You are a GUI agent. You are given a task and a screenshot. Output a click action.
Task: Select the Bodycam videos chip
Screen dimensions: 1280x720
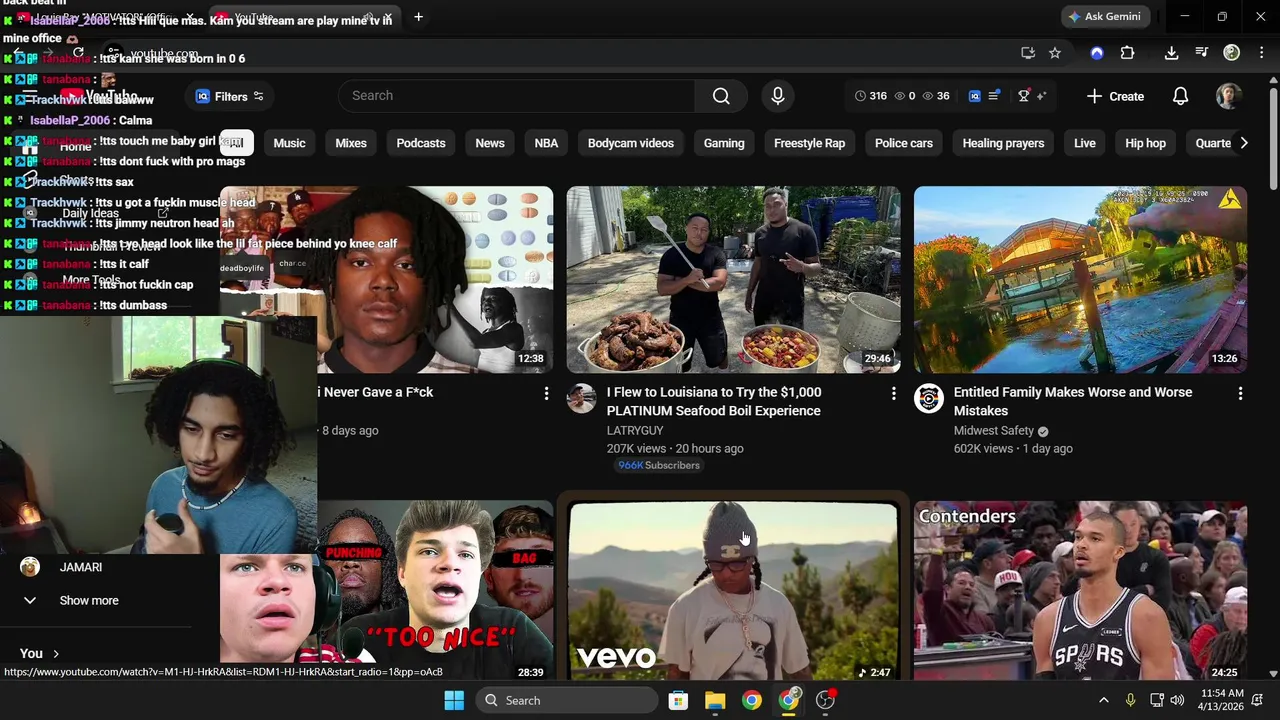click(631, 143)
